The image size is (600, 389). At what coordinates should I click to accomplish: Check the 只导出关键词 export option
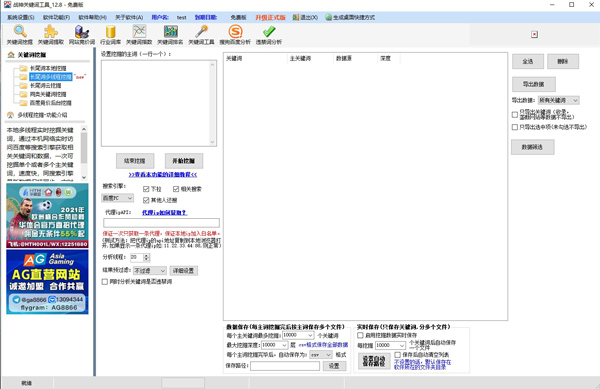515,114
